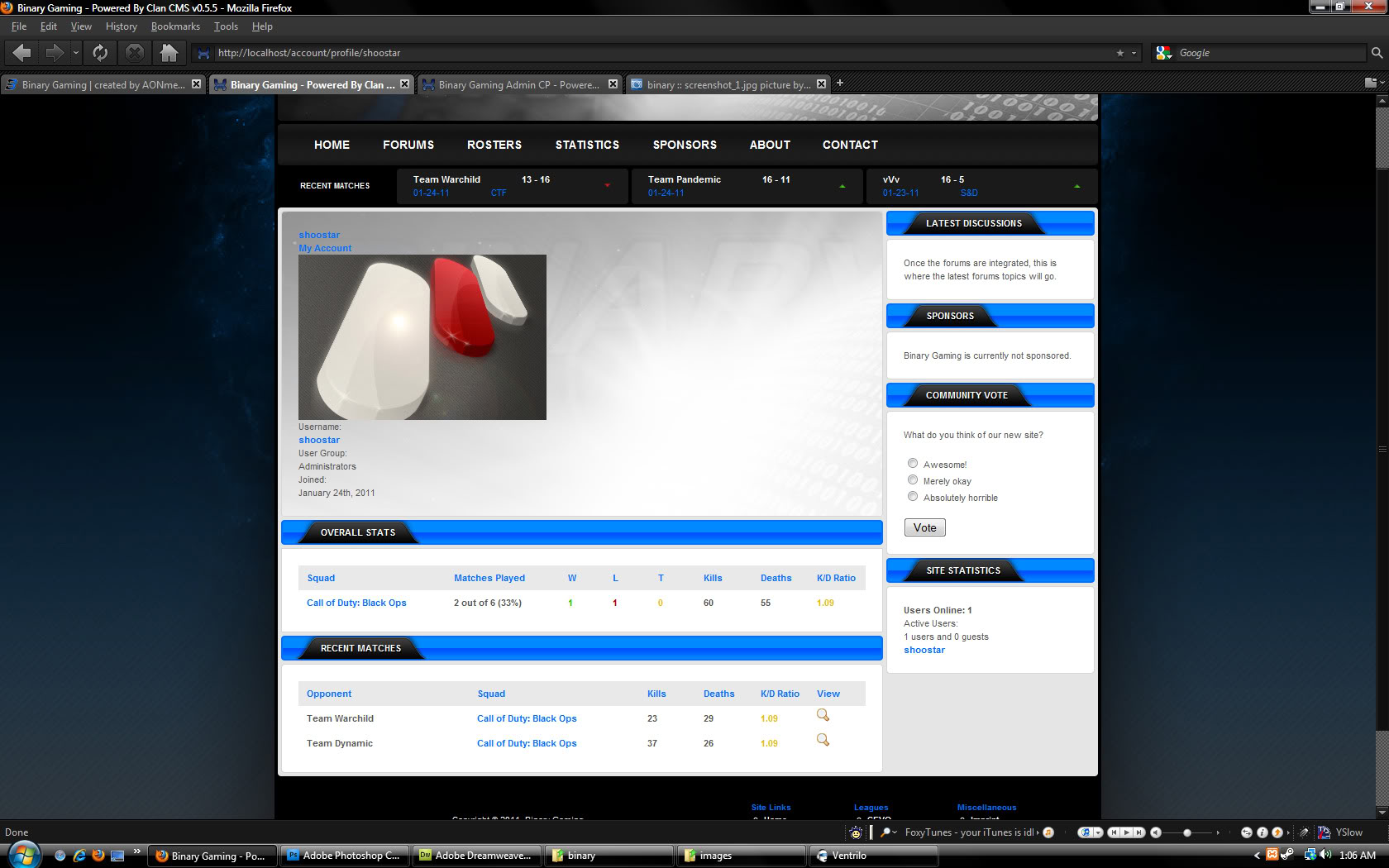The width and height of the screenshot is (1389, 868).
Task: View Team Warchild match magnifier icon
Action: click(823, 715)
